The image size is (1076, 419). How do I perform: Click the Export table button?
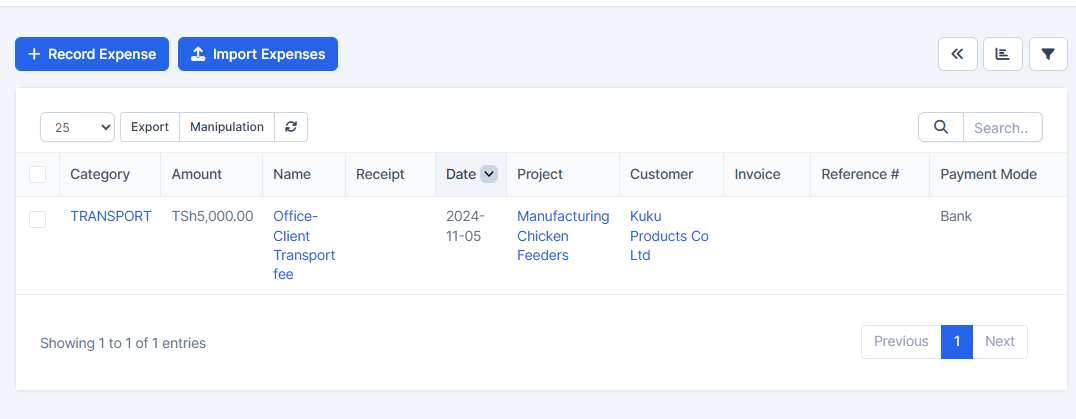(150, 127)
